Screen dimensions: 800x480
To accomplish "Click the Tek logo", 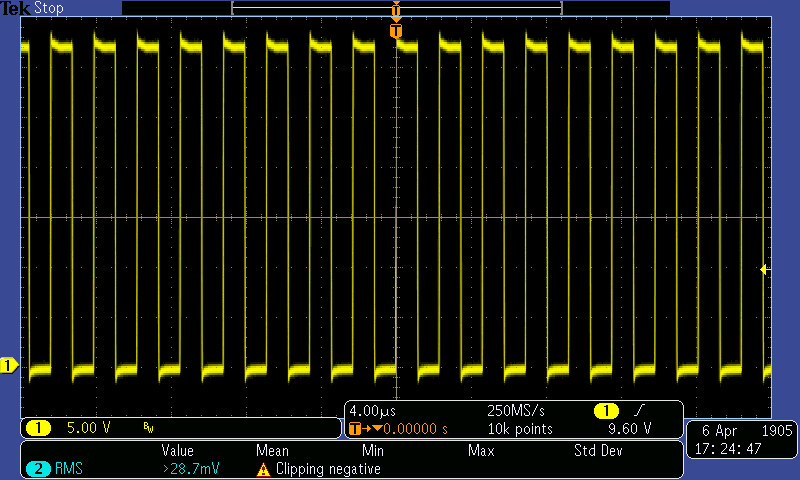I will tap(15, 8).
